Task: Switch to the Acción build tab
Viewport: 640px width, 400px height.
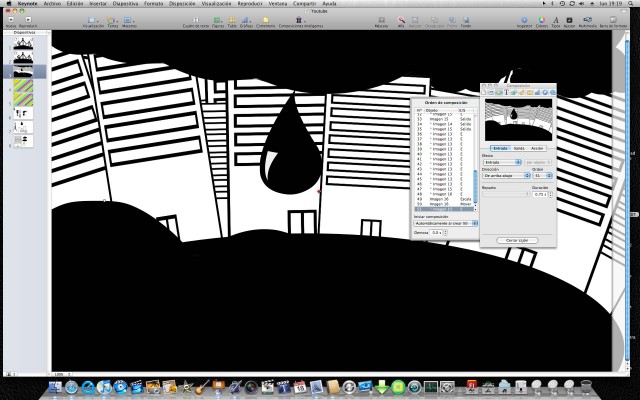Action: pyautogui.click(x=537, y=148)
